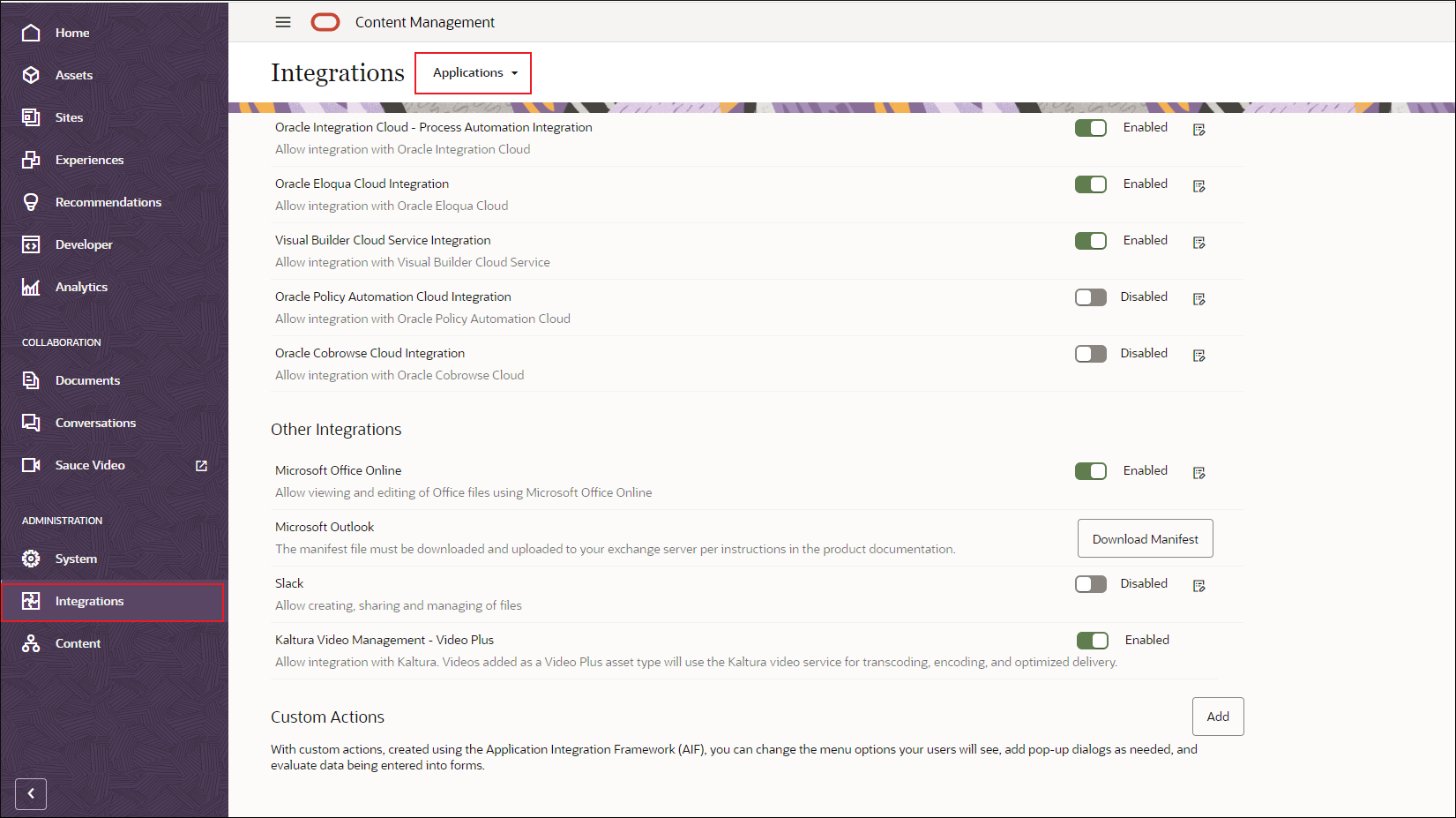The image size is (1456, 818).
Task: Click the System gear icon
Action: [x=31, y=559]
